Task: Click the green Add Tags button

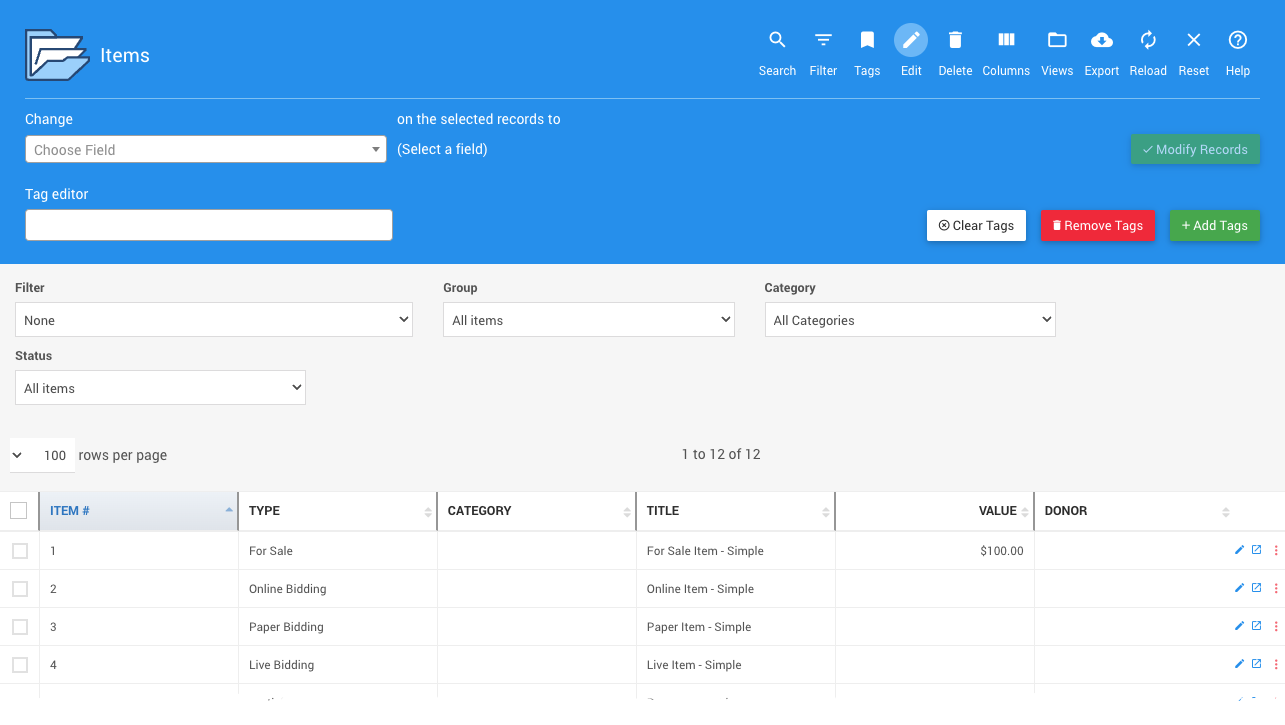Action: (x=1214, y=226)
